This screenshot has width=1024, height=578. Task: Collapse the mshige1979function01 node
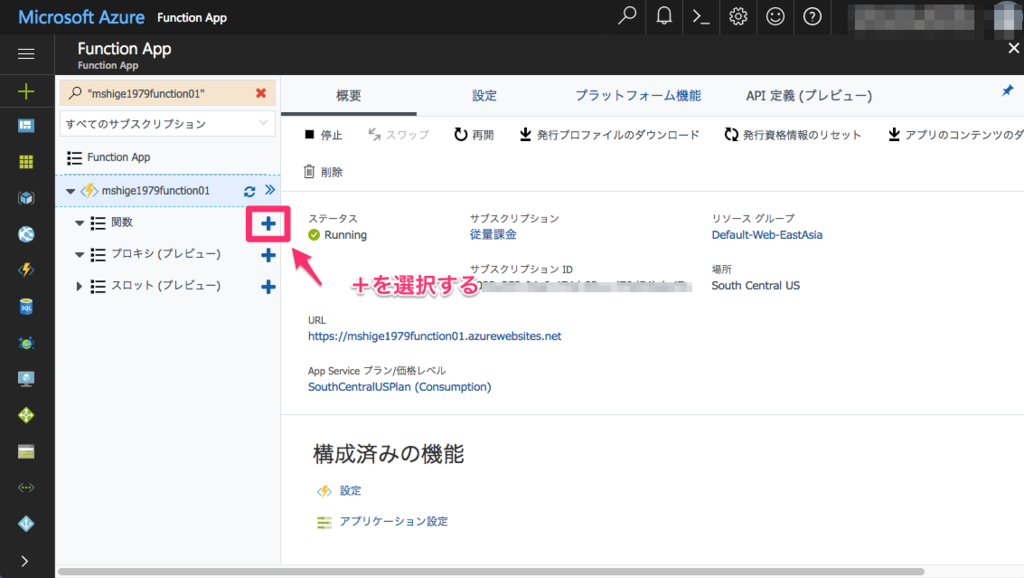point(70,190)
